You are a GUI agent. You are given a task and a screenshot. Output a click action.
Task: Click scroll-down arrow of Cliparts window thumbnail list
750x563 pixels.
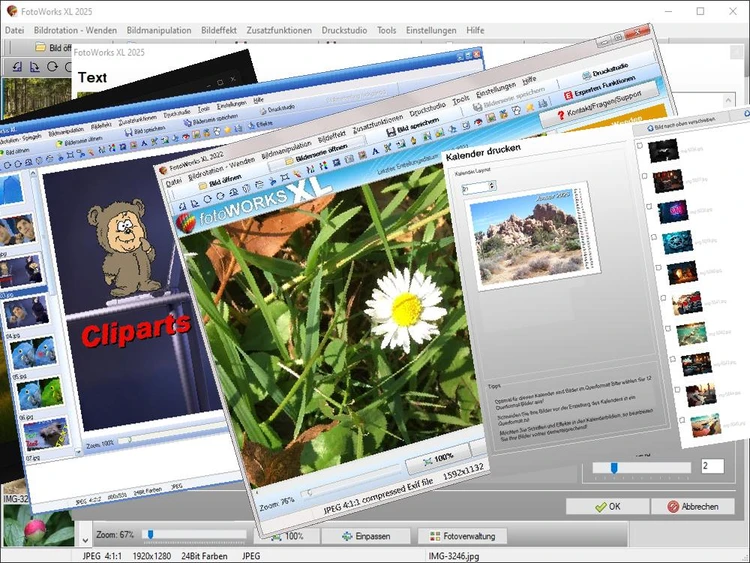point(78,451)
